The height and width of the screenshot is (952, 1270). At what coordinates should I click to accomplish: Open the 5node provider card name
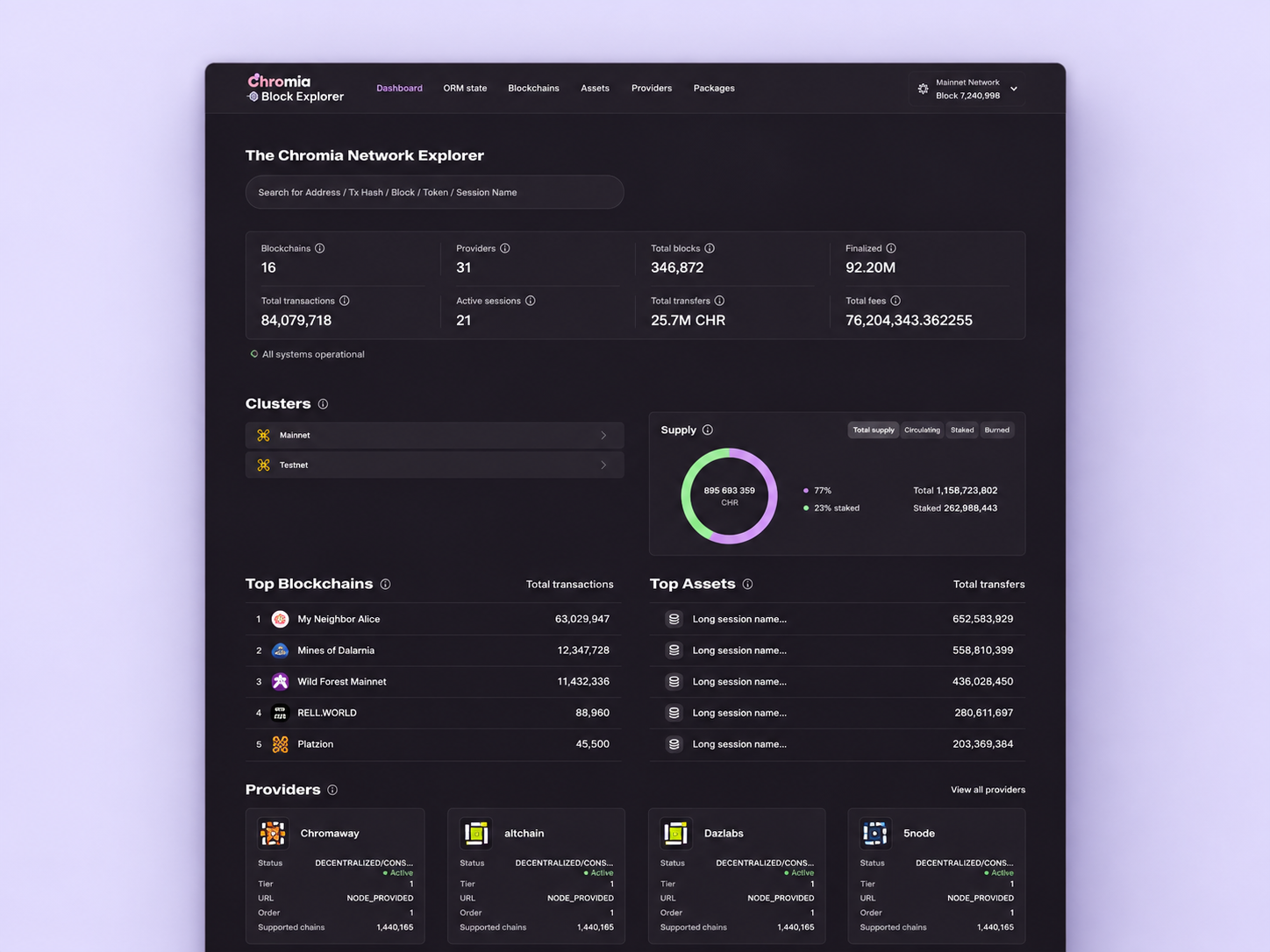(919, 834)
